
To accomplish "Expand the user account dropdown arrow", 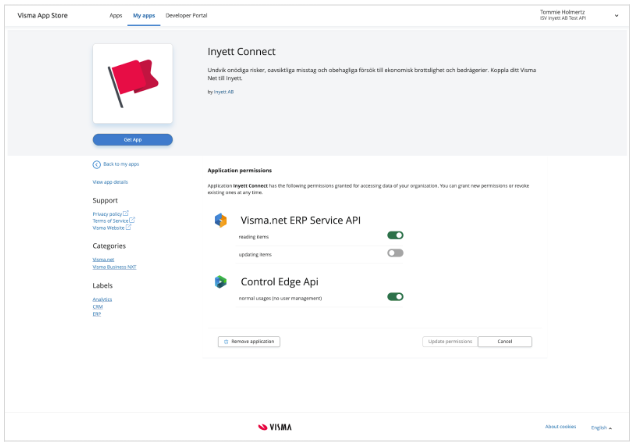I will pos(616,16).
